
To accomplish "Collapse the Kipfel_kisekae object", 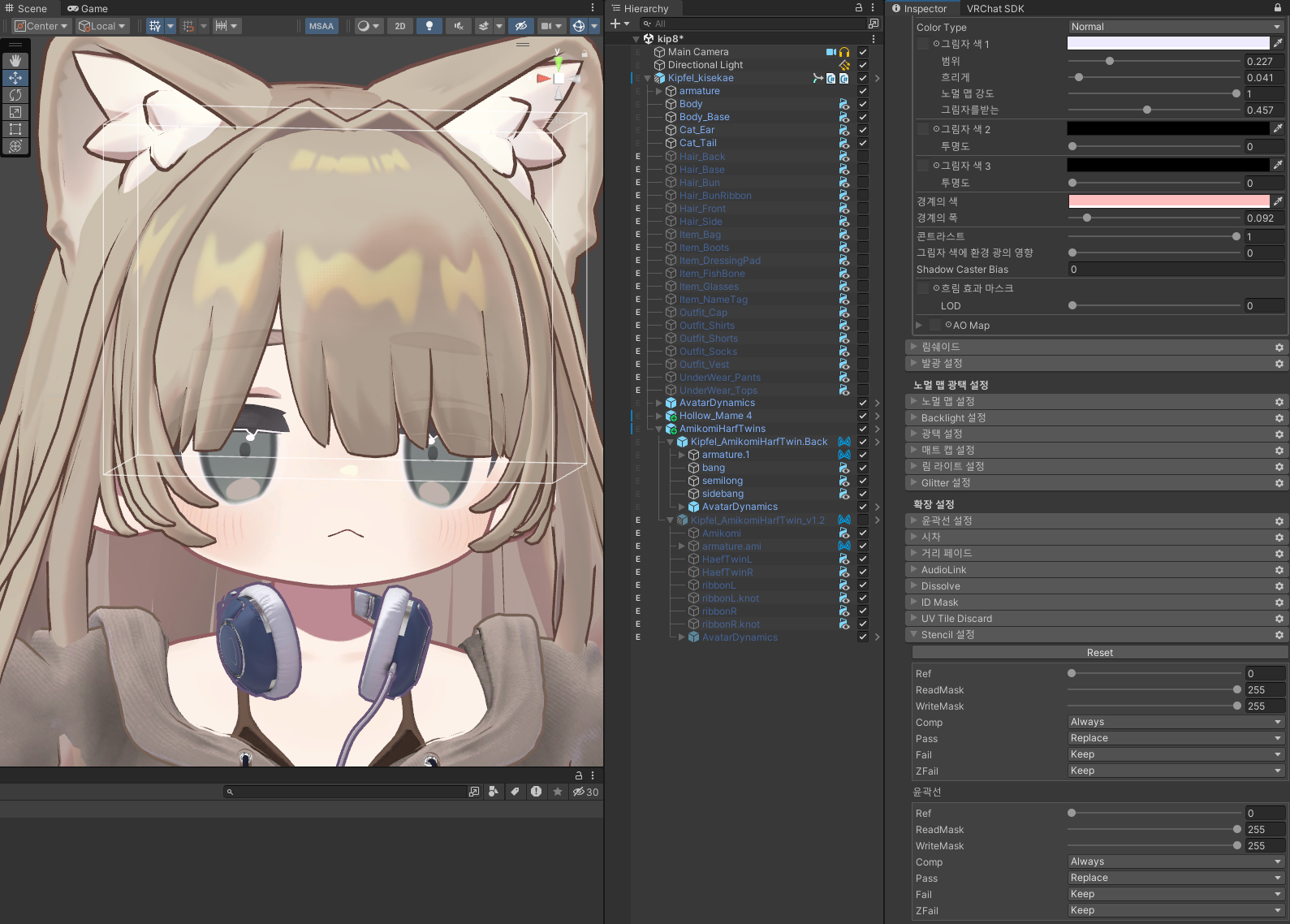I will point(648,78).
